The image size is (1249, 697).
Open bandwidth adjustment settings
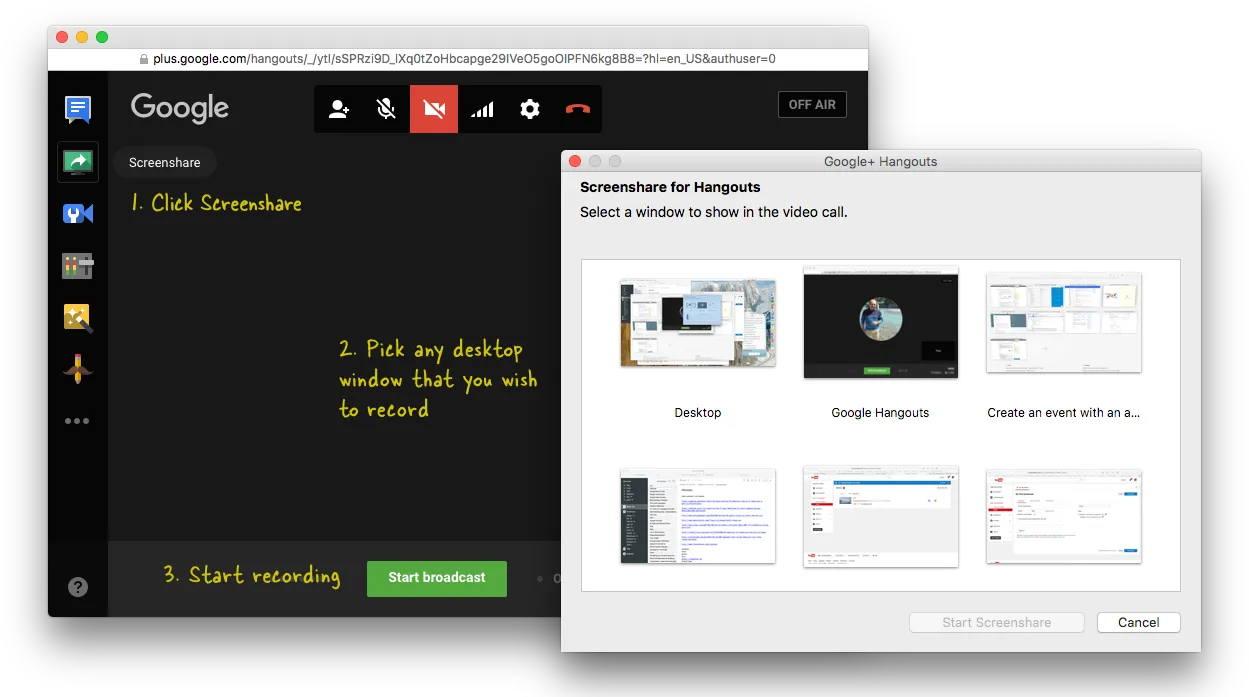(482, 109)
